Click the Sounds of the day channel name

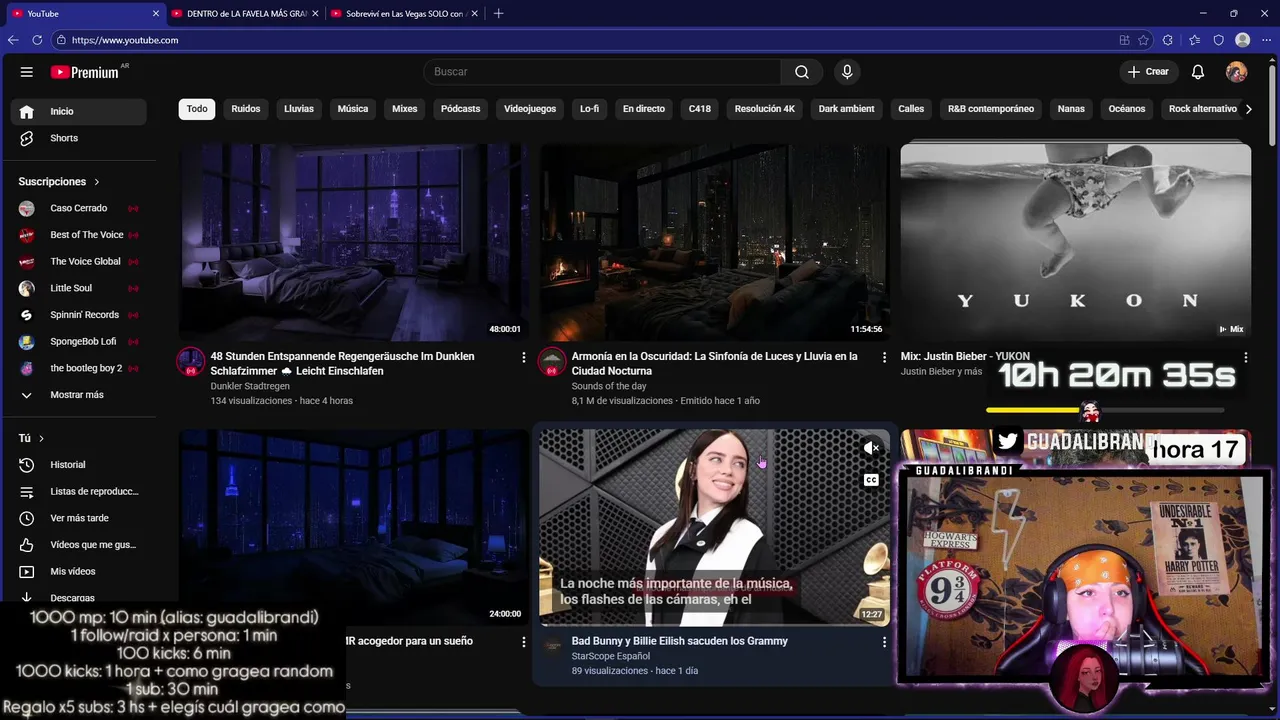[x=609, y=386]
